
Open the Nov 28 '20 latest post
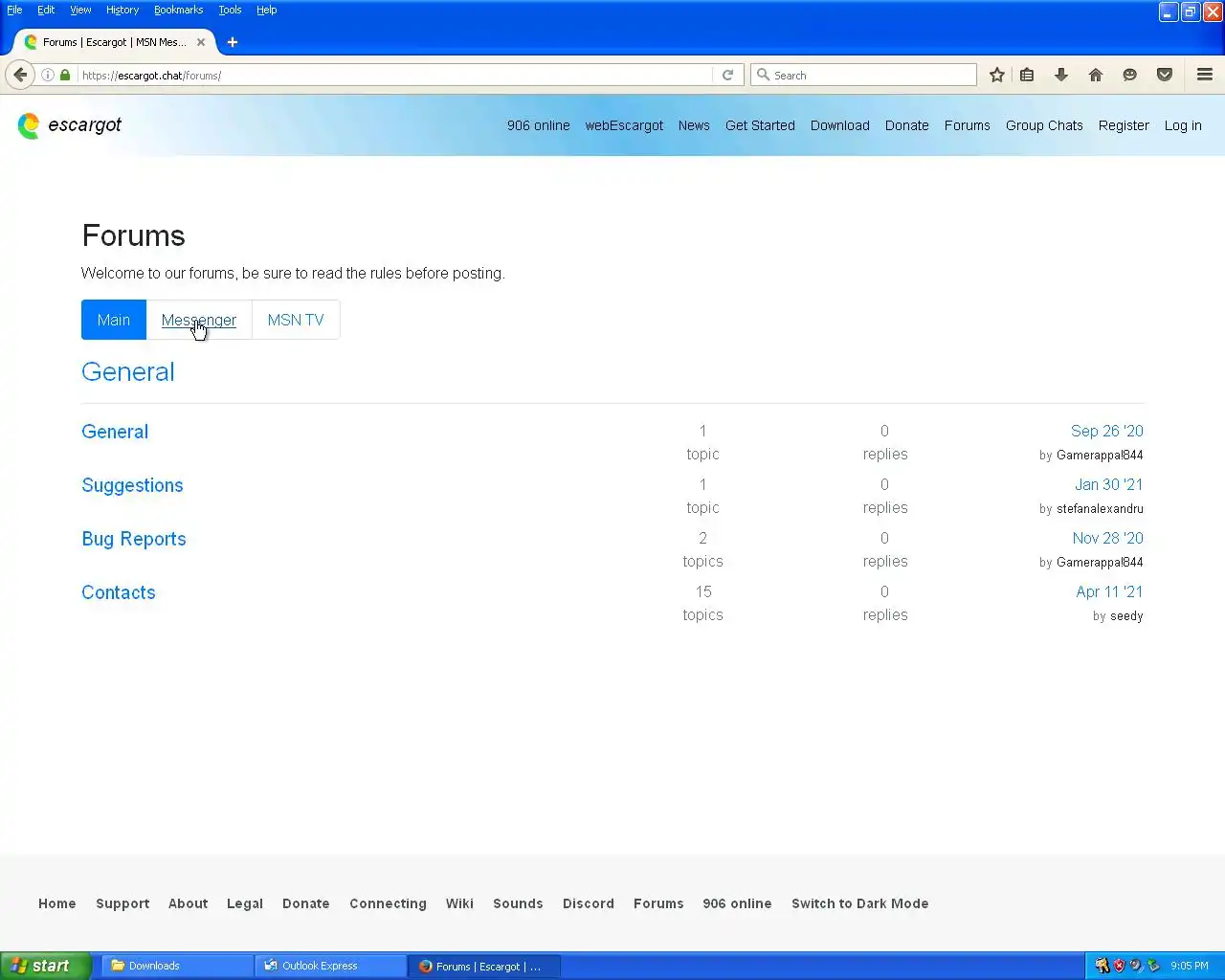(x=1108, y=538)
